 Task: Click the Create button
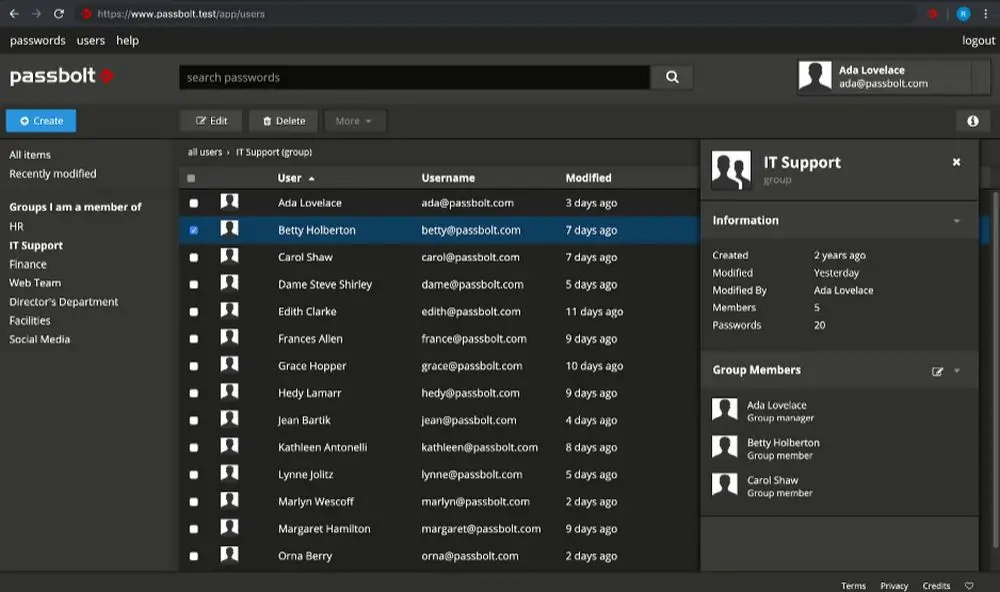coord(41,121)
